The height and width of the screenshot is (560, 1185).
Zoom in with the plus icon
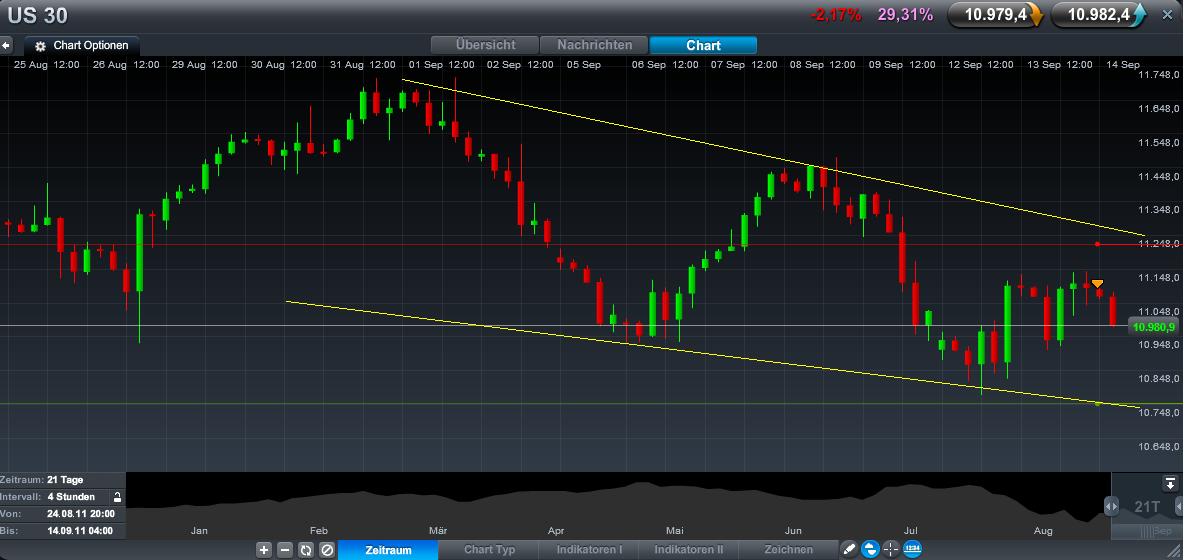point(264,550)
